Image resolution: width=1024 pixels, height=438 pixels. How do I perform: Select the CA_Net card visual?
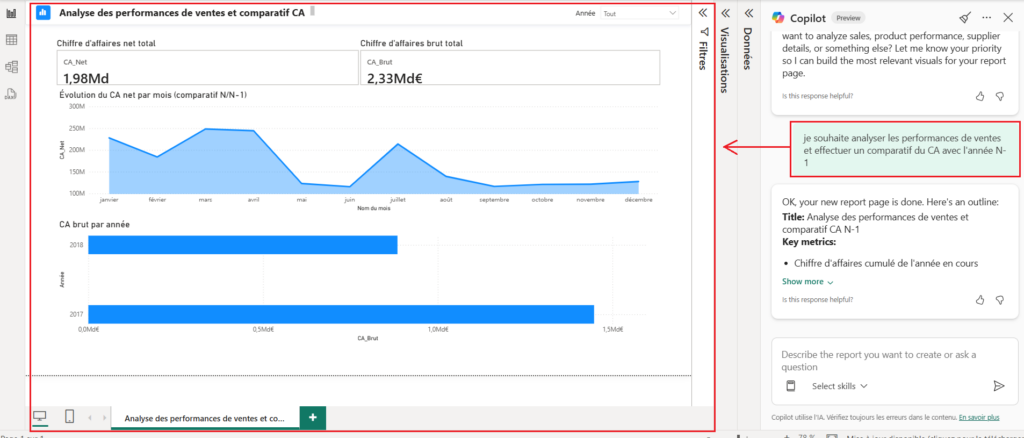(208, 68)
